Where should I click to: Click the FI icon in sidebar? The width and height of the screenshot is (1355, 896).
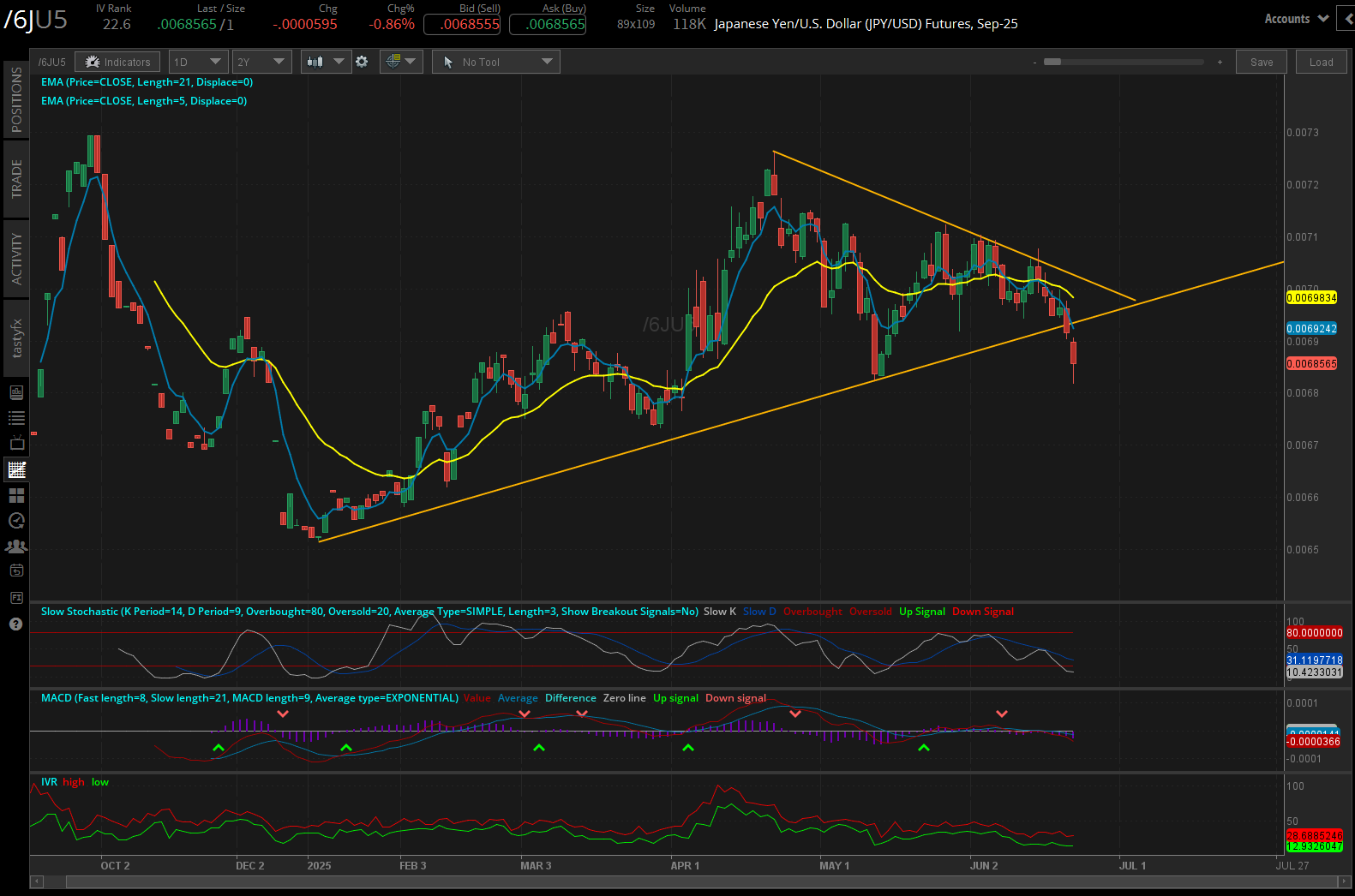16,597
